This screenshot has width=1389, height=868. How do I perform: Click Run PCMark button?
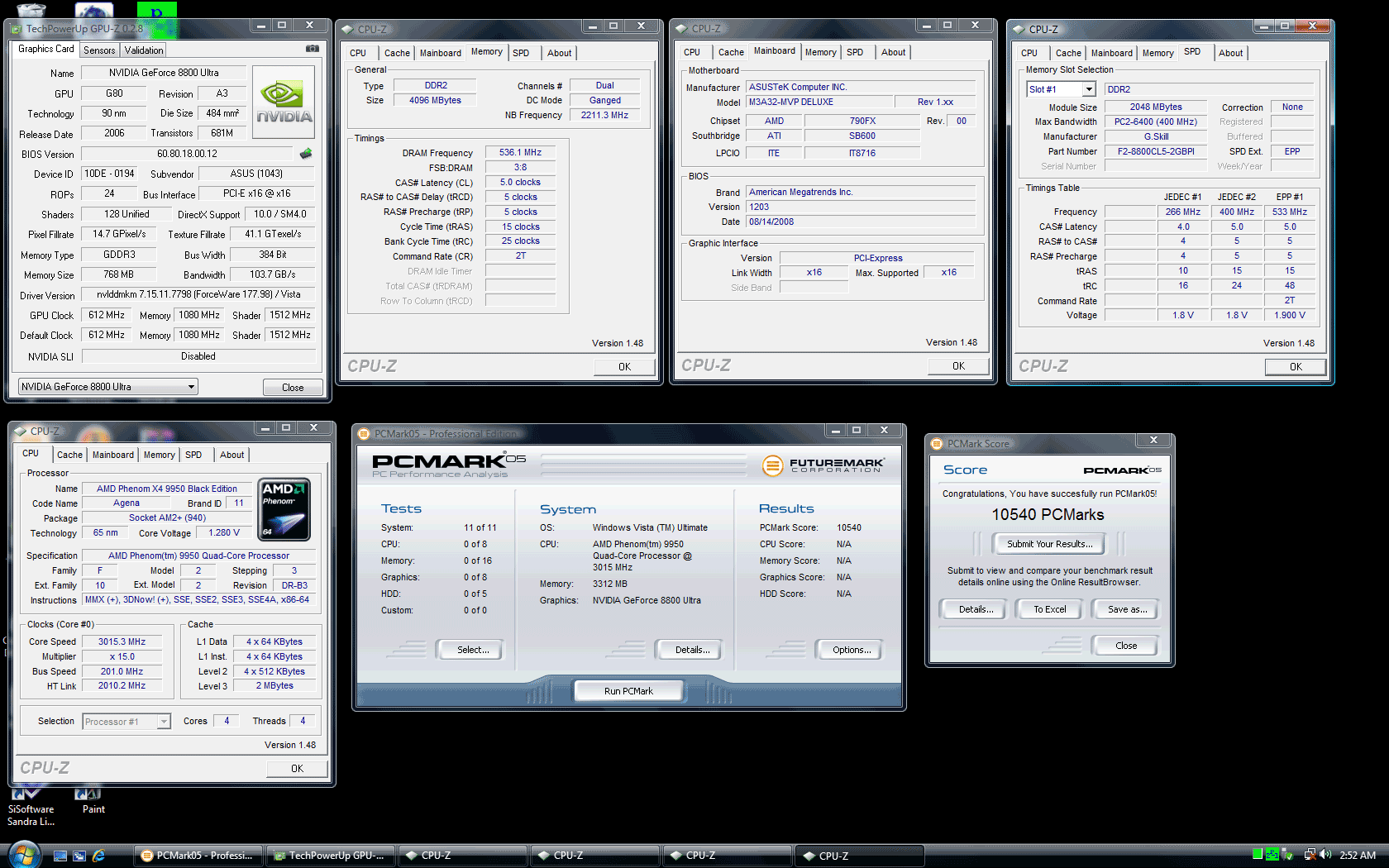pyautogui.click(x=628, y=691)
